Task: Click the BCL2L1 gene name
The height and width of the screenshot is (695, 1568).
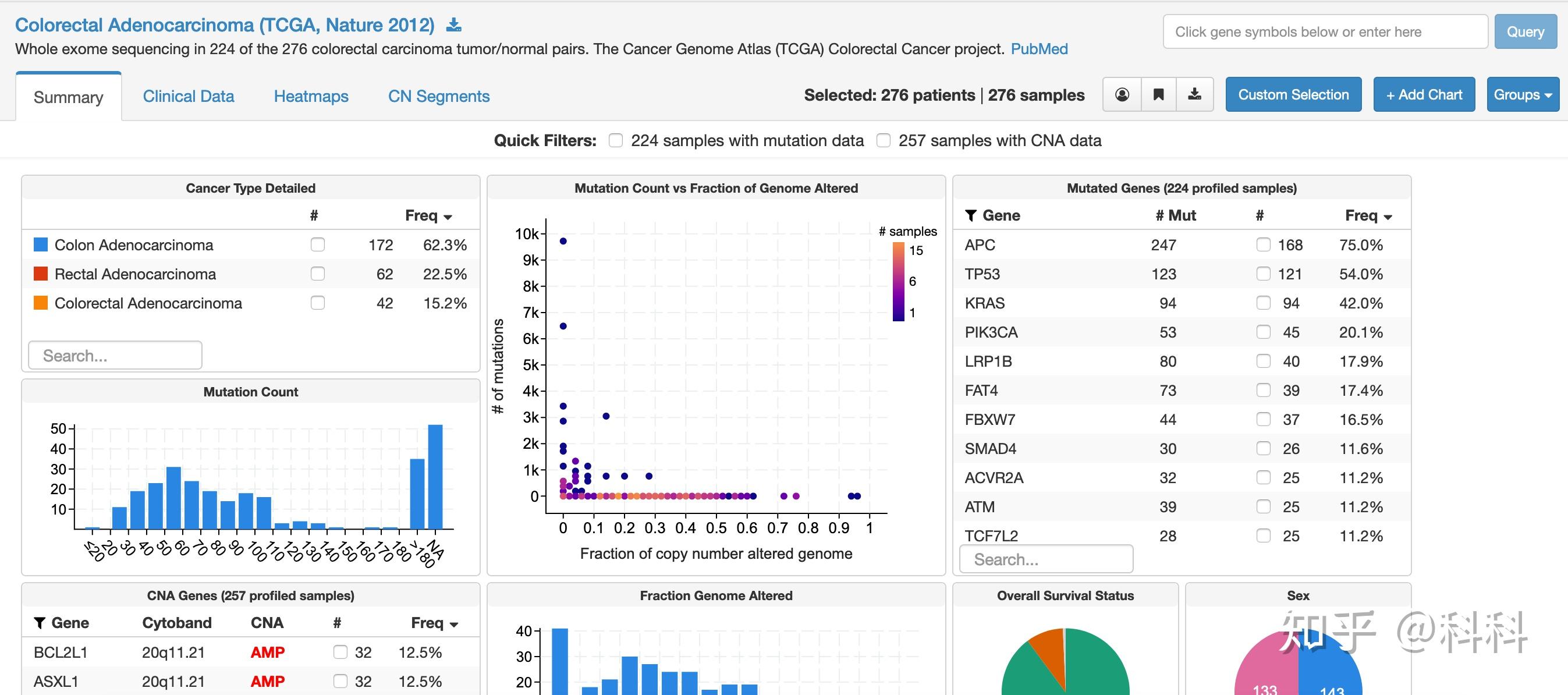Action: click(61, 653)
